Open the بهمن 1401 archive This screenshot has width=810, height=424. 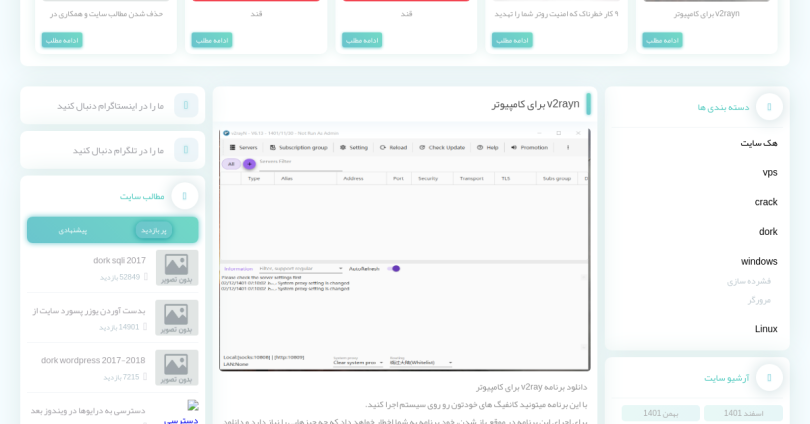click(x=661, y=413)
